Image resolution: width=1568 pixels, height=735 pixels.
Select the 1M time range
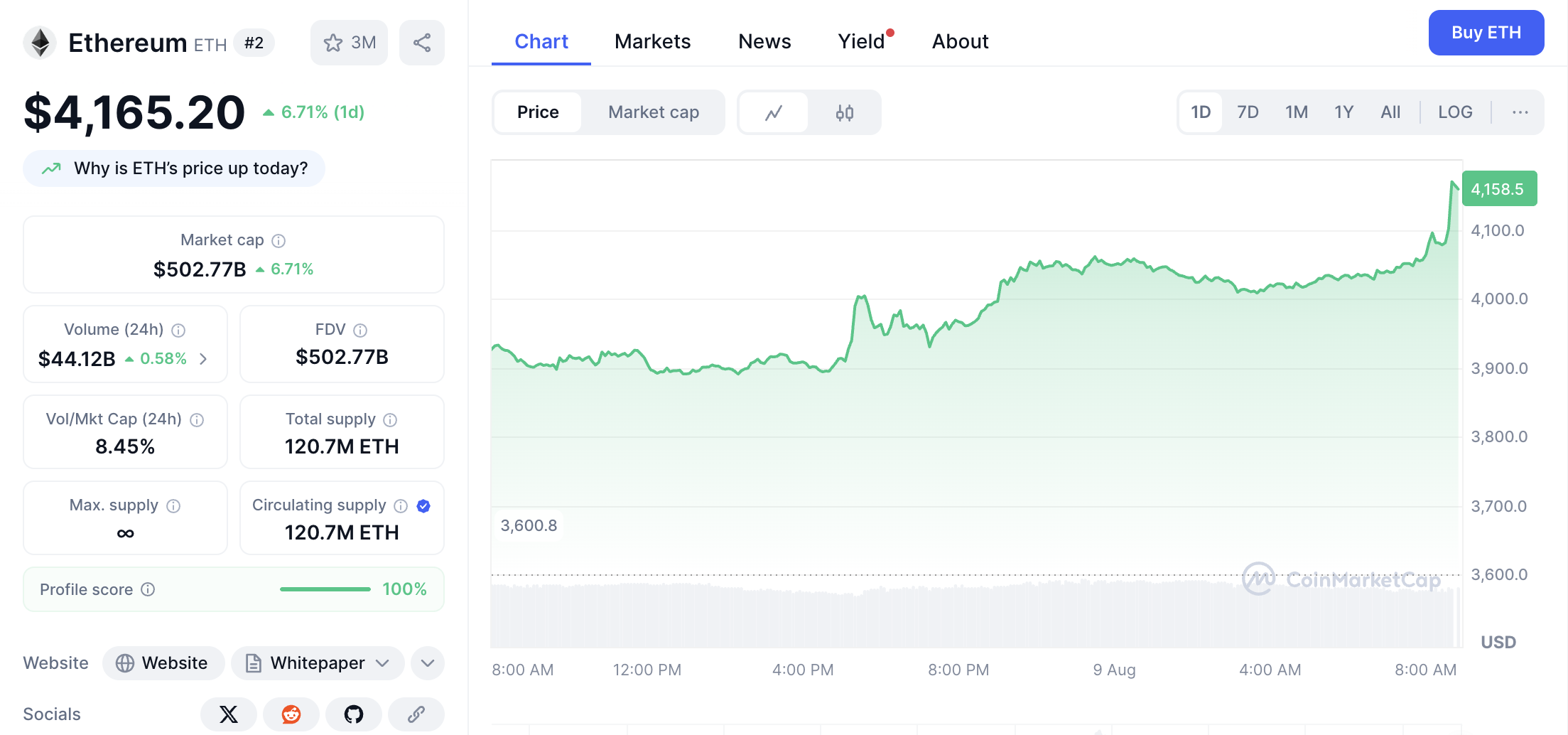1297,112
